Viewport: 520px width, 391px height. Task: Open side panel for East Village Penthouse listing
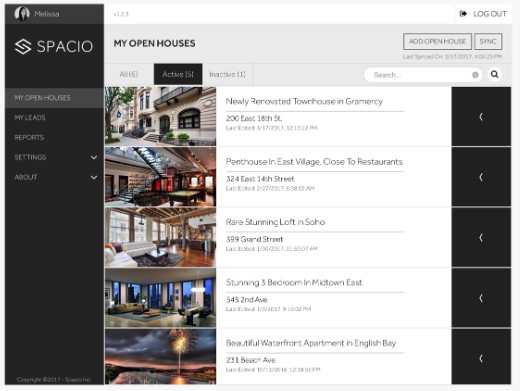point(481,177)
